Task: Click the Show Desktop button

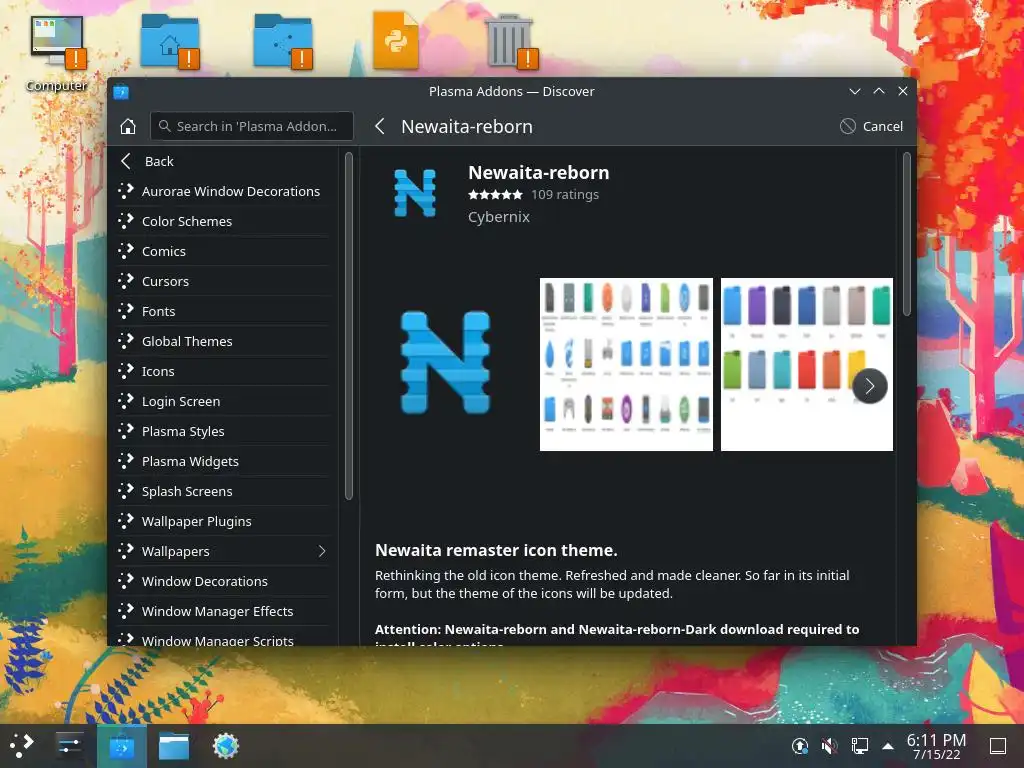Action: 998,746
